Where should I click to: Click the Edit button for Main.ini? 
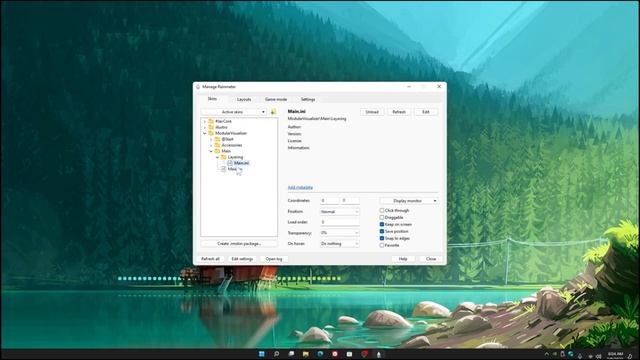426,112
